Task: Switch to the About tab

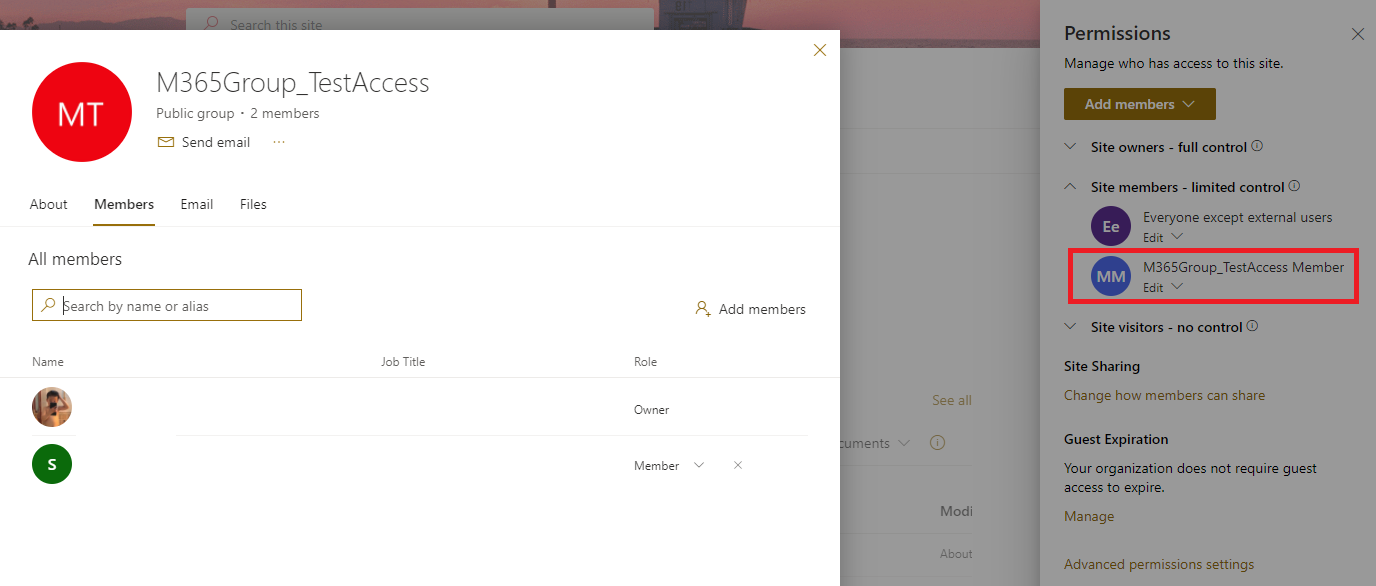Action: point(48,204)
